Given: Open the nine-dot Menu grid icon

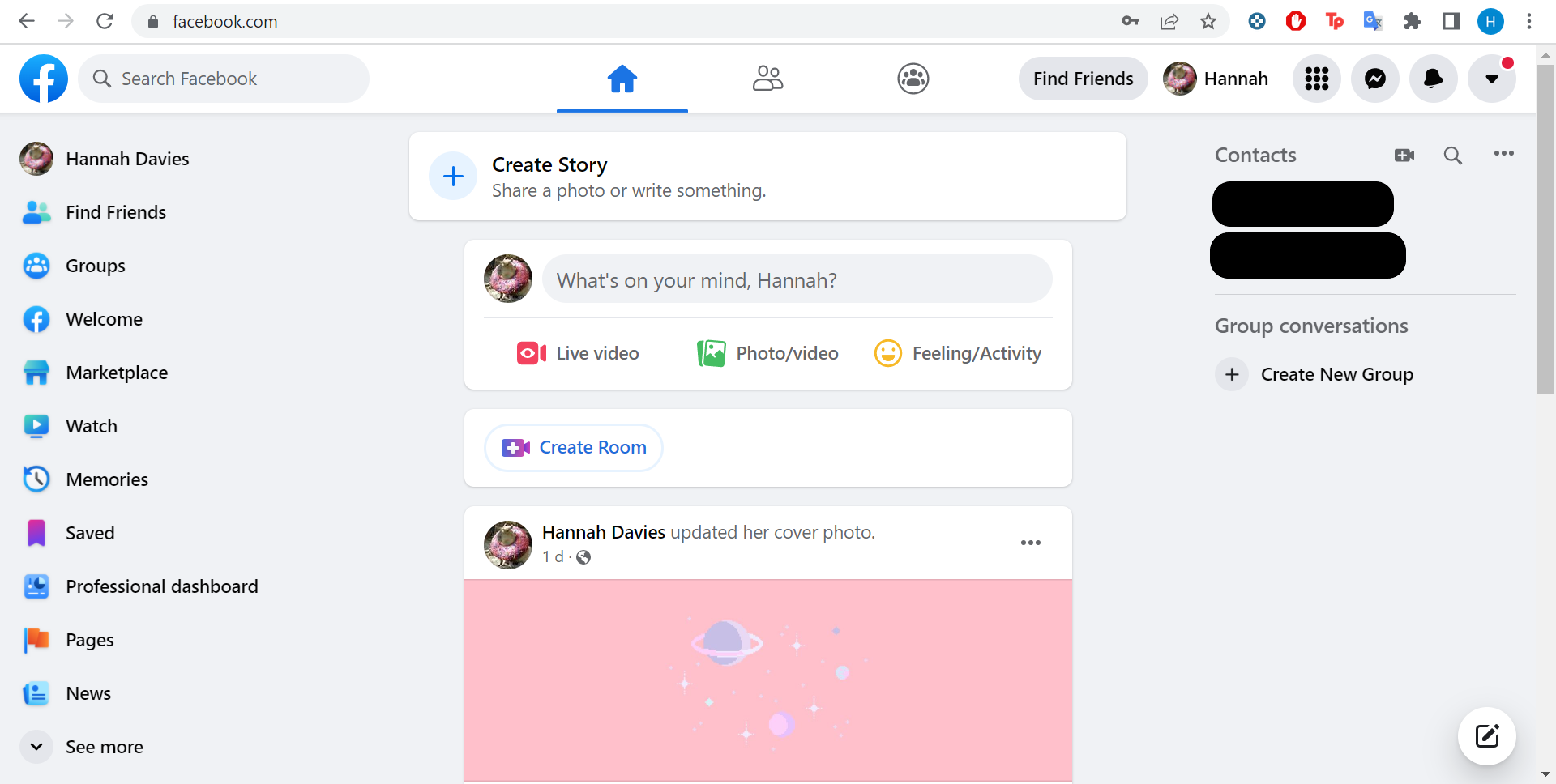Looking at the screenshot, I should (x=1317, y=79).
